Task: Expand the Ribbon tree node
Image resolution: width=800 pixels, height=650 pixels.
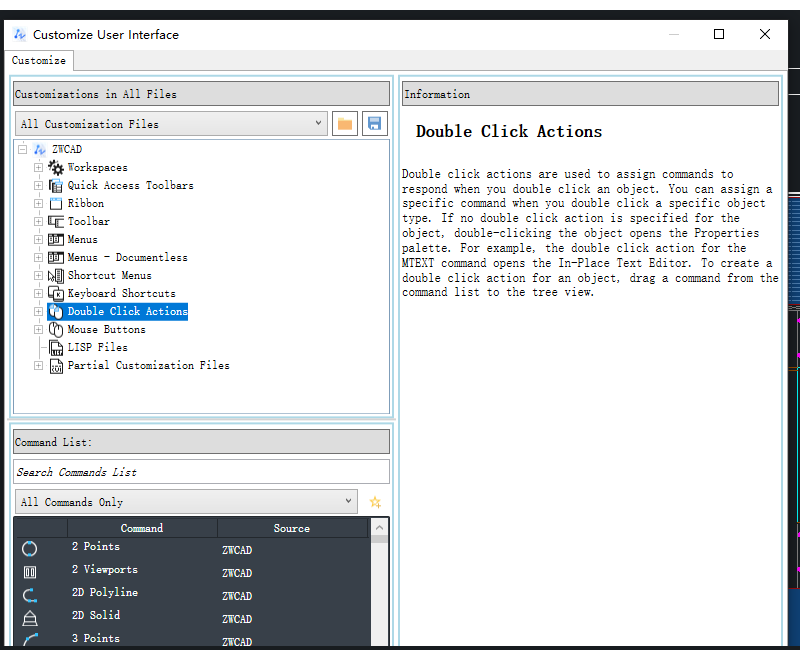Action: [39, 204]
